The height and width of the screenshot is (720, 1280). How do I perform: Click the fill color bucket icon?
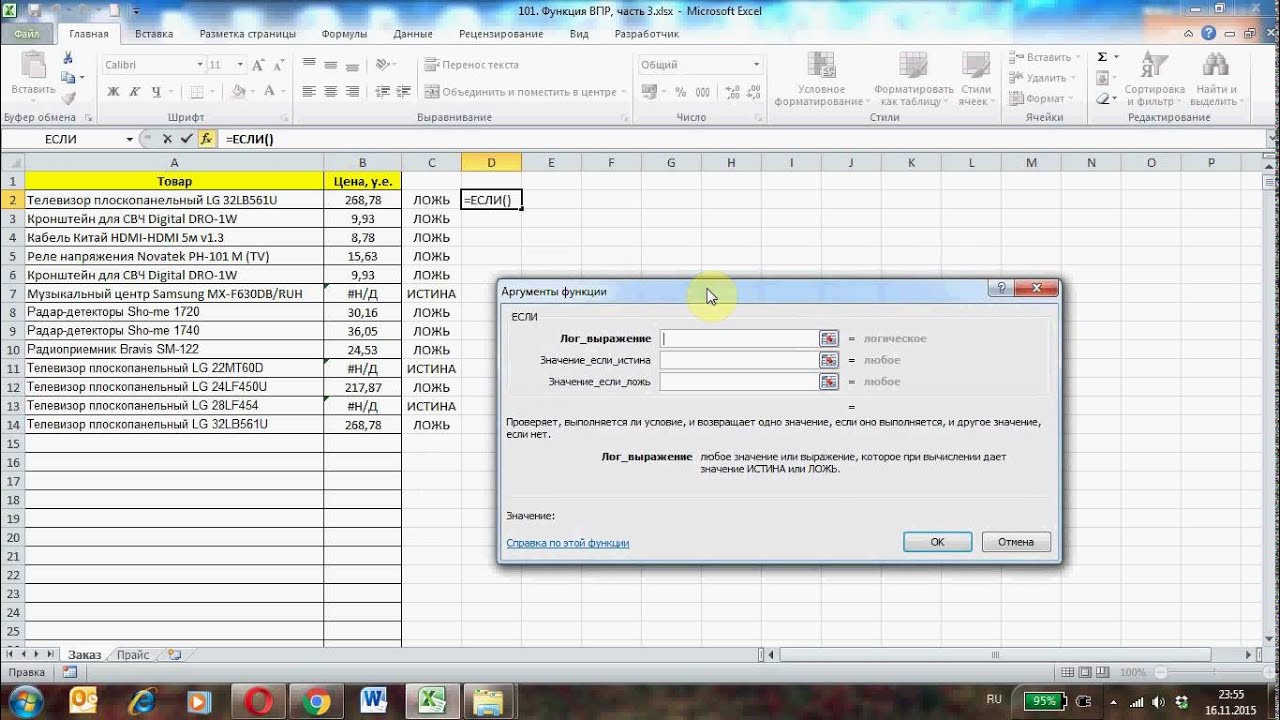[238, 91]
